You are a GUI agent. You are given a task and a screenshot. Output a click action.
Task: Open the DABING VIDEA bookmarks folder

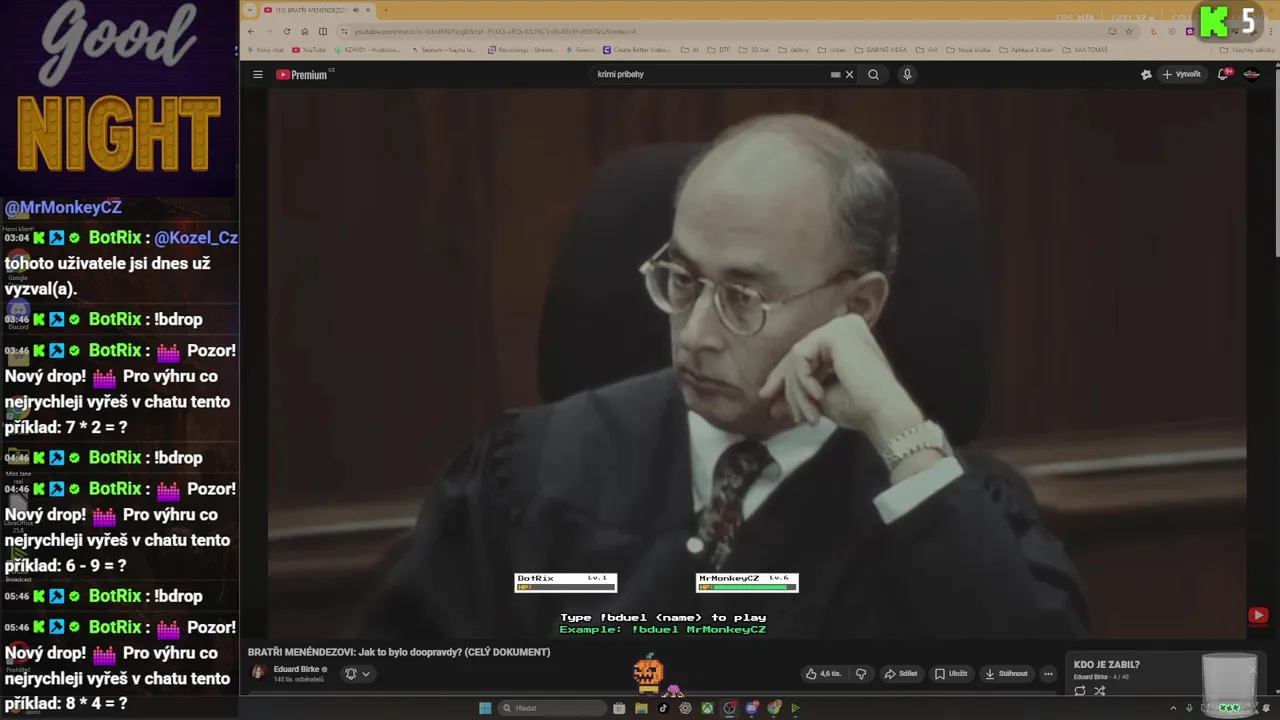click(882, 50)
